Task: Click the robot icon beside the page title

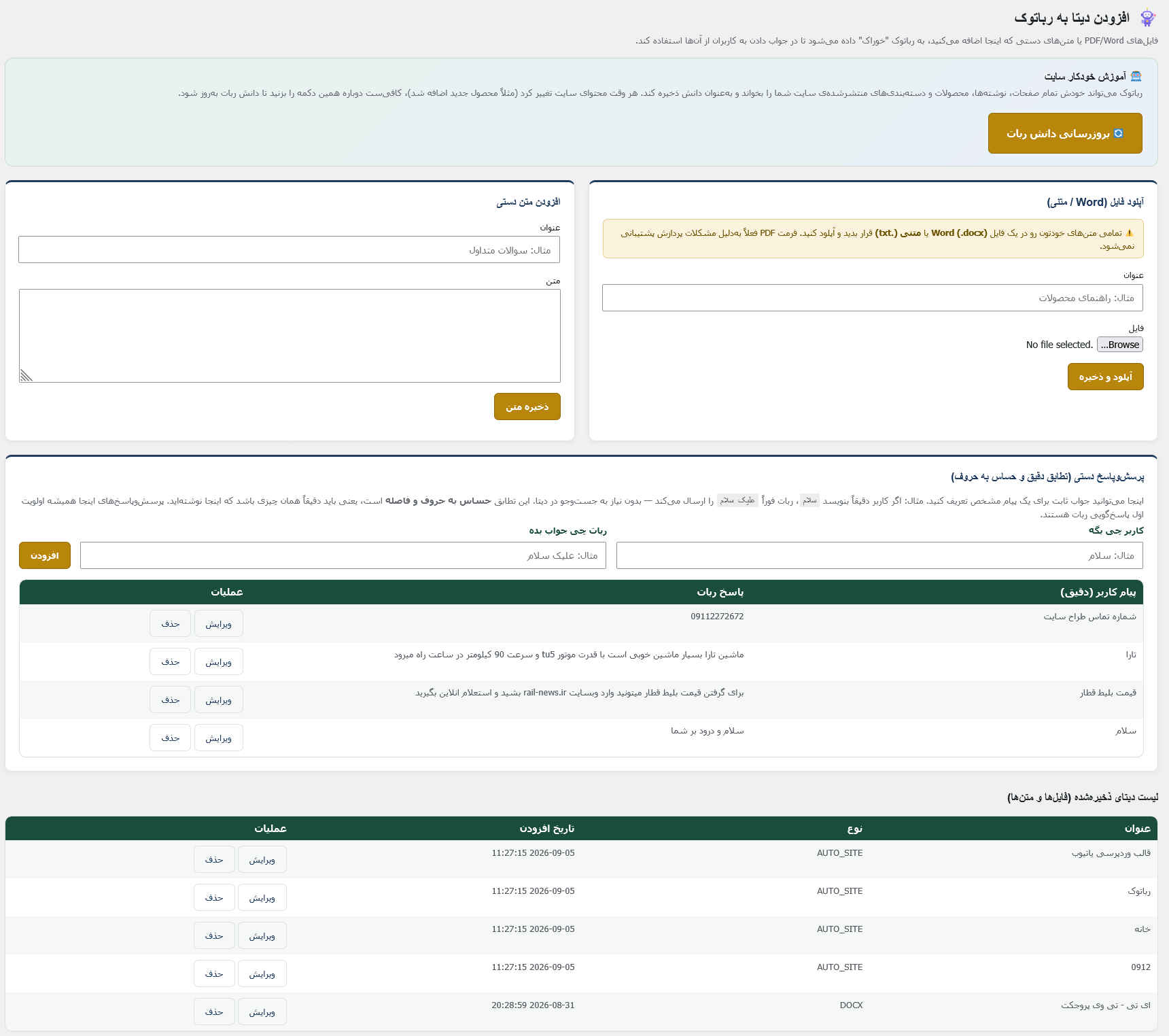Action: 1148,18
